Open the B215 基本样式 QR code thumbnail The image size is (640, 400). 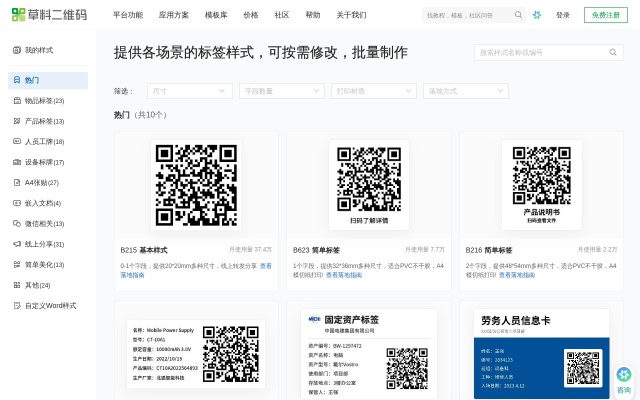click(x=196, y=186)
